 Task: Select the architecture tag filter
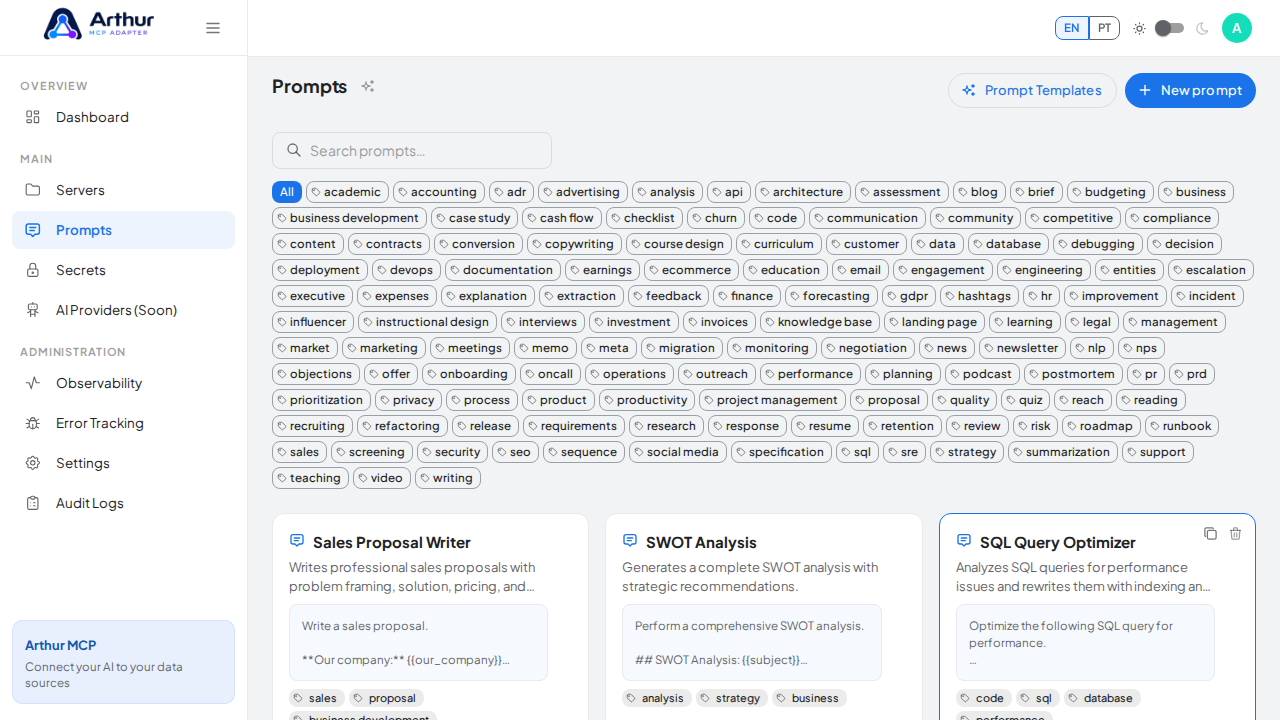point(803,192)
